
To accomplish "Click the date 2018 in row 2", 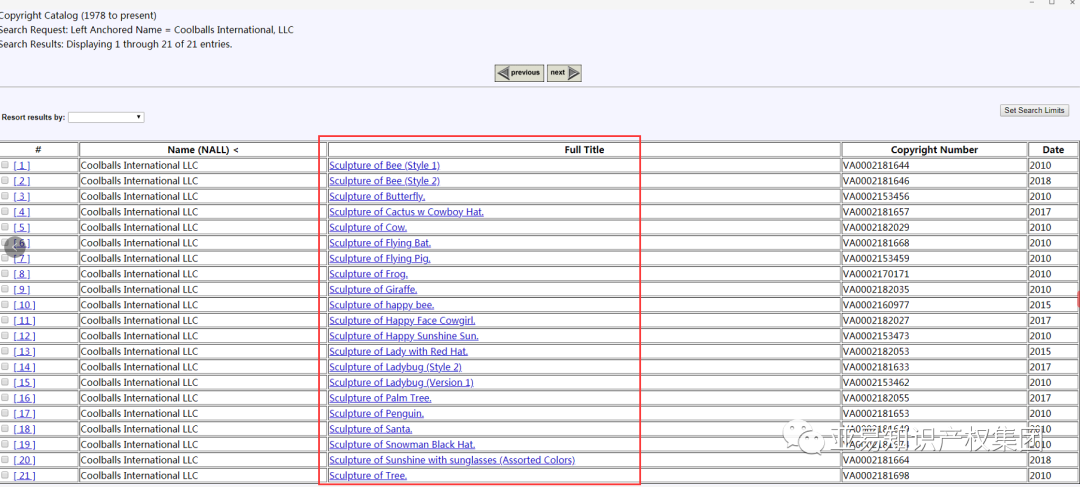I will pos(1040,180).
